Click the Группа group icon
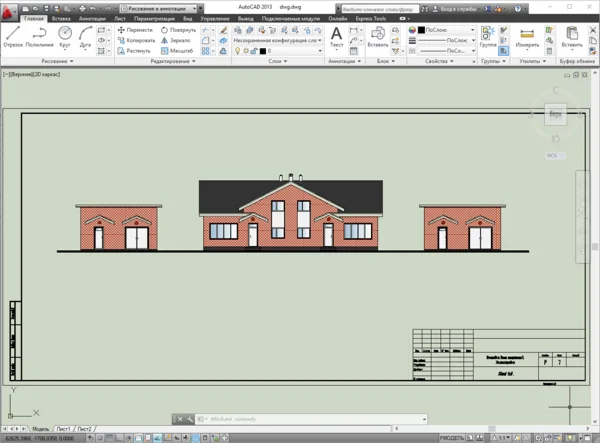This screenshot has height=443, width=600. click(x=487, y=36)
